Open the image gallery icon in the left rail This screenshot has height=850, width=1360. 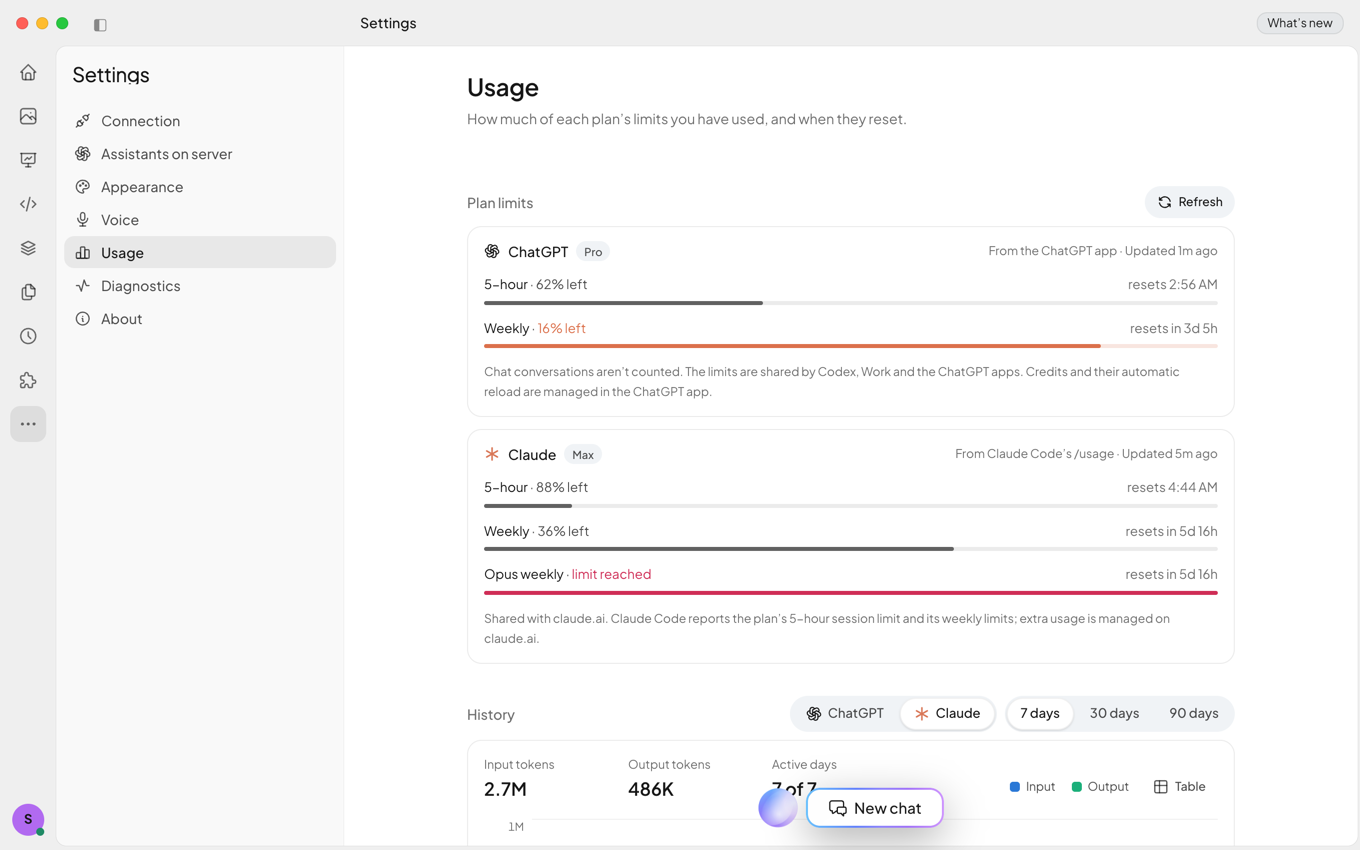(x=28, y=116)
